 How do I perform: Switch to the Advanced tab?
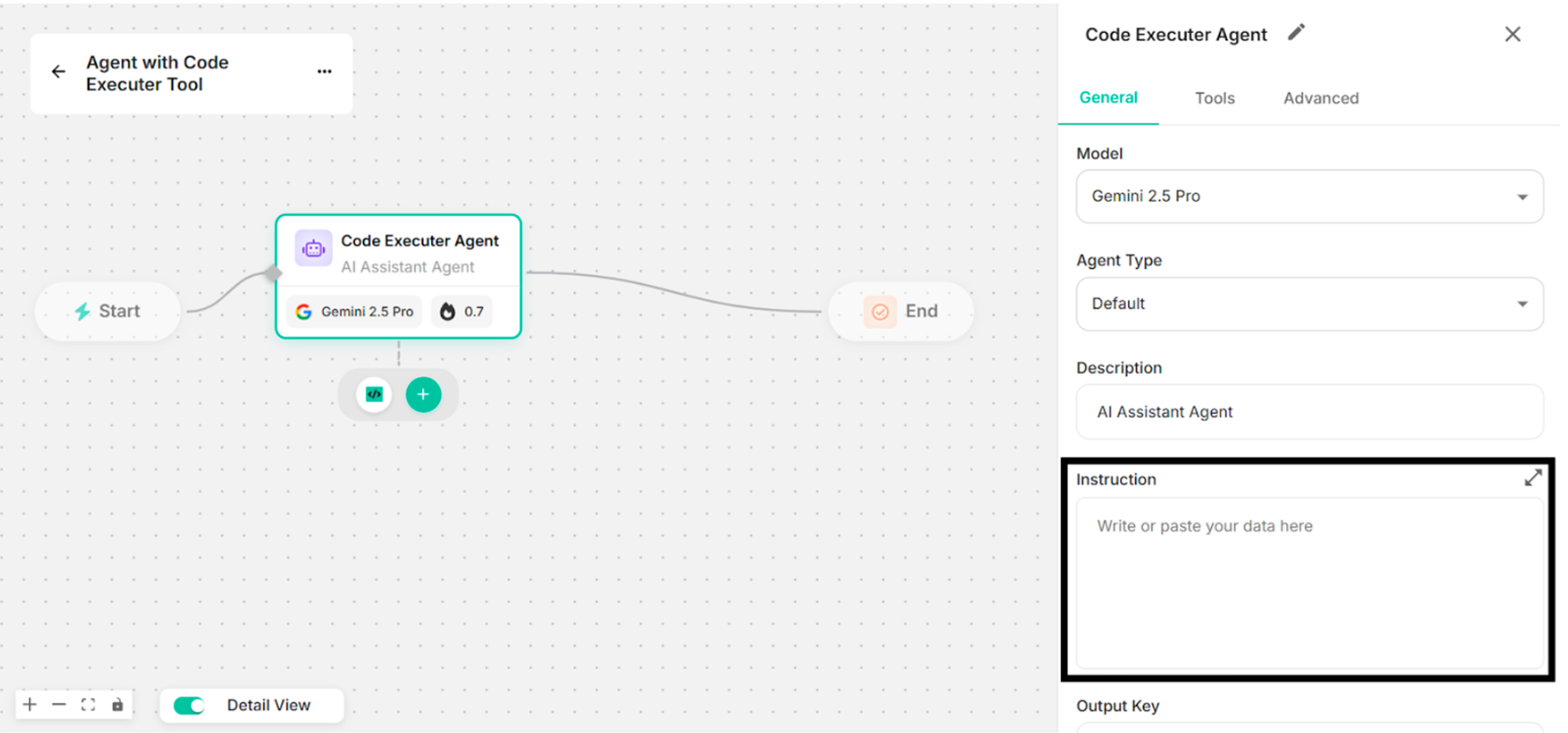pyautogui.click(x=1321, y=98)
